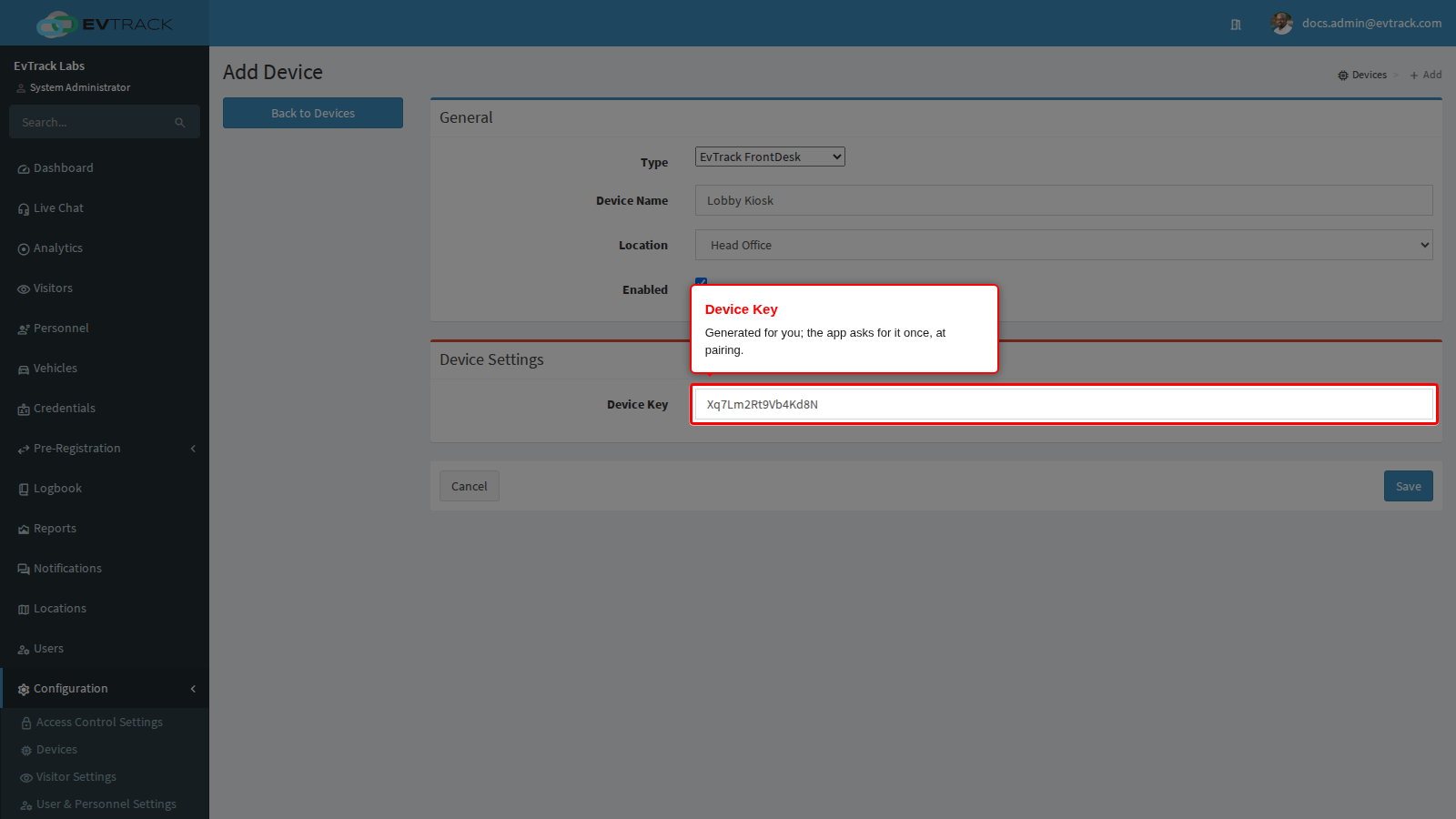Open Vehicles car icon

24,369
